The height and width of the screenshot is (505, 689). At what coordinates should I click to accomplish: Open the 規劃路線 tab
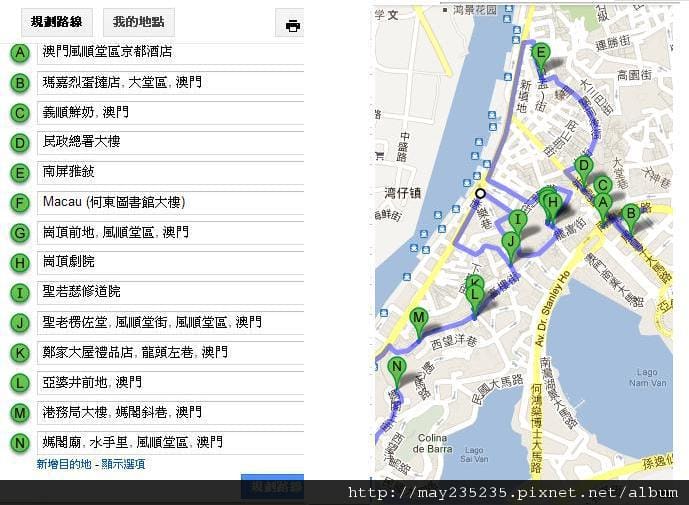(x=57, y=22)
